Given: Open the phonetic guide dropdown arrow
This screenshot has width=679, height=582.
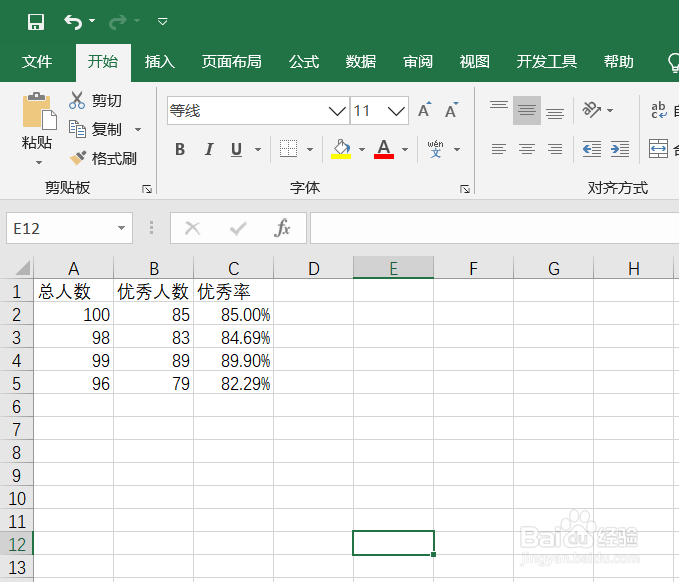Looking at the screenshot, I should tap(457, 150).
